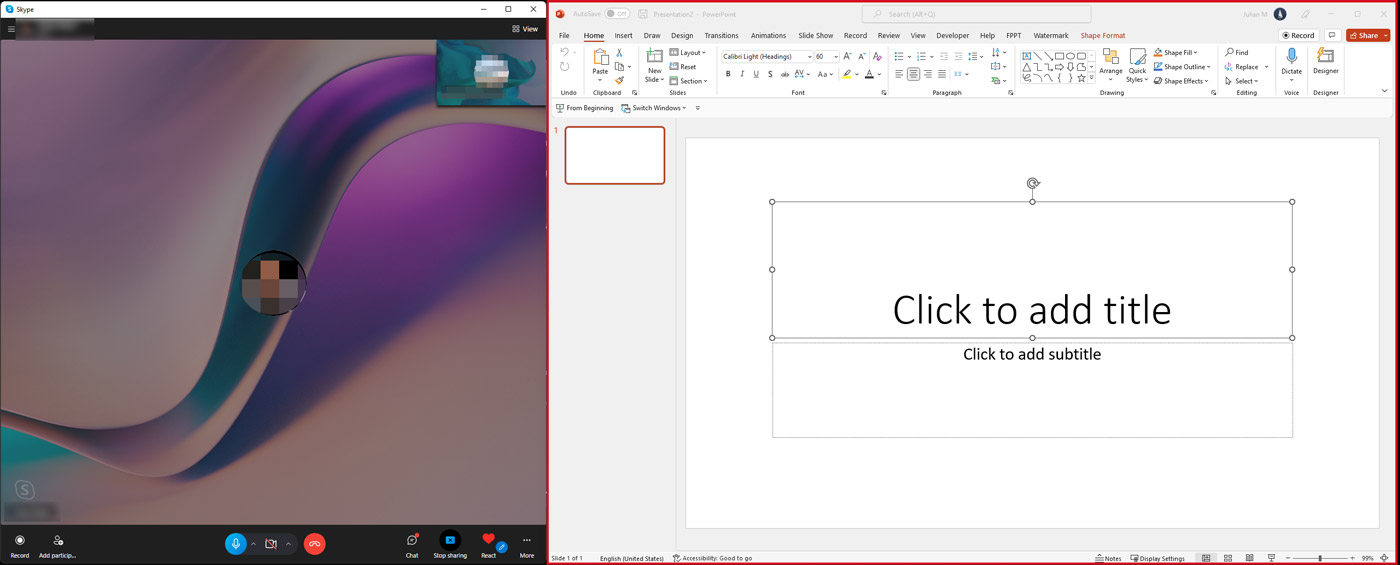1400x565 pixels.
Task: Open the Designer pane
Action: pos(1325,62)
